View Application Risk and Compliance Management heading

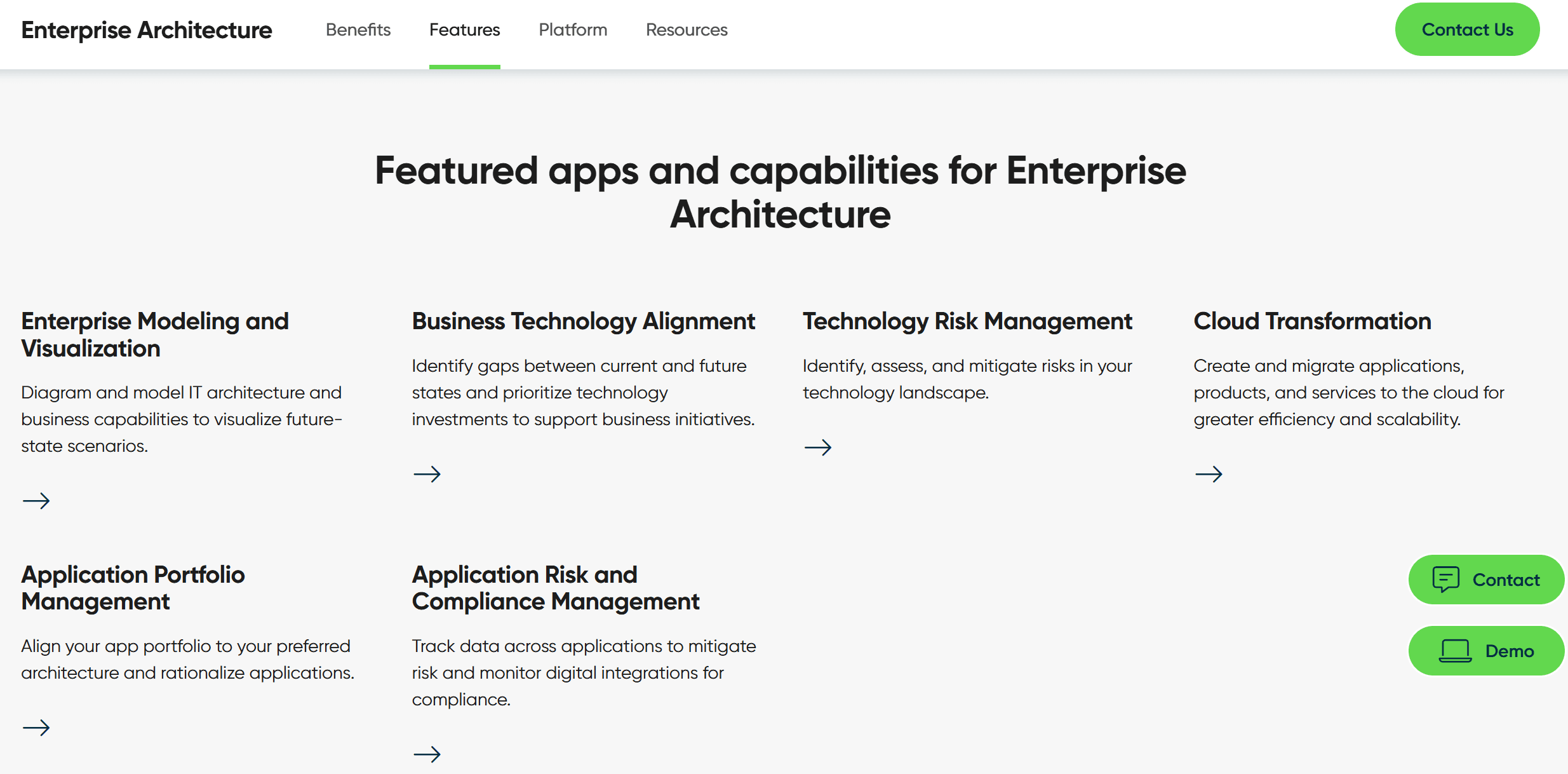(x=556, y=588)
